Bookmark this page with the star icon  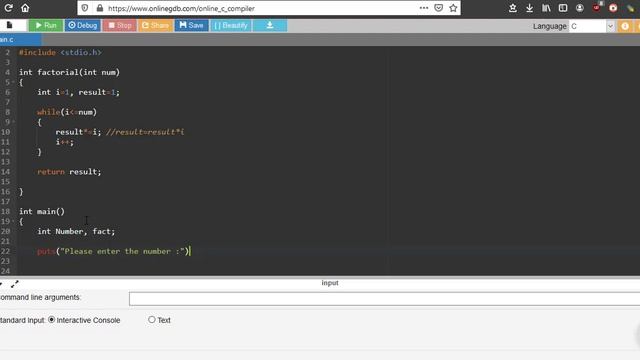click(453, 8)
